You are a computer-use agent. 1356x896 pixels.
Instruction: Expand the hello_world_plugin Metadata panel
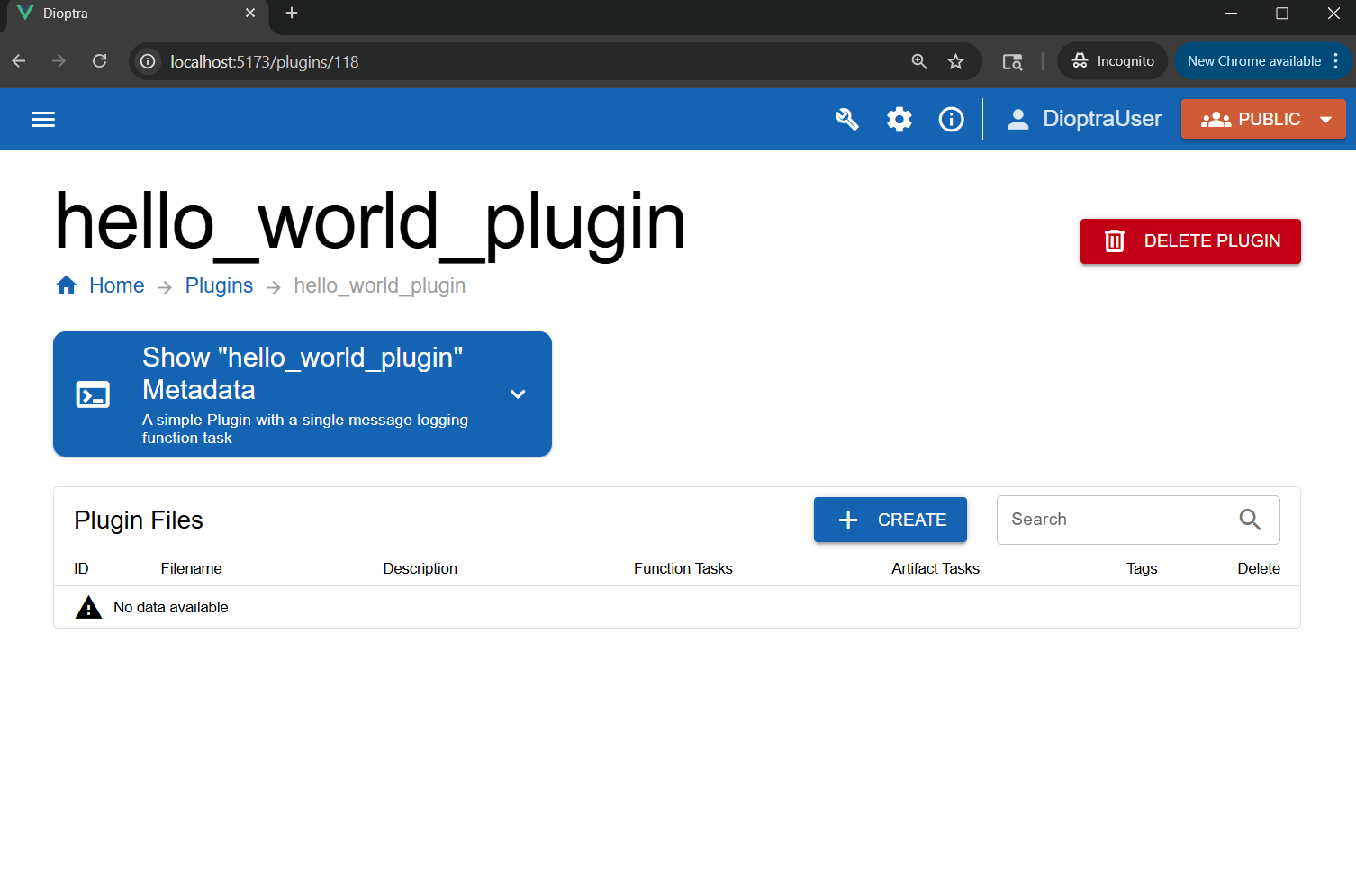click(518, 394)
